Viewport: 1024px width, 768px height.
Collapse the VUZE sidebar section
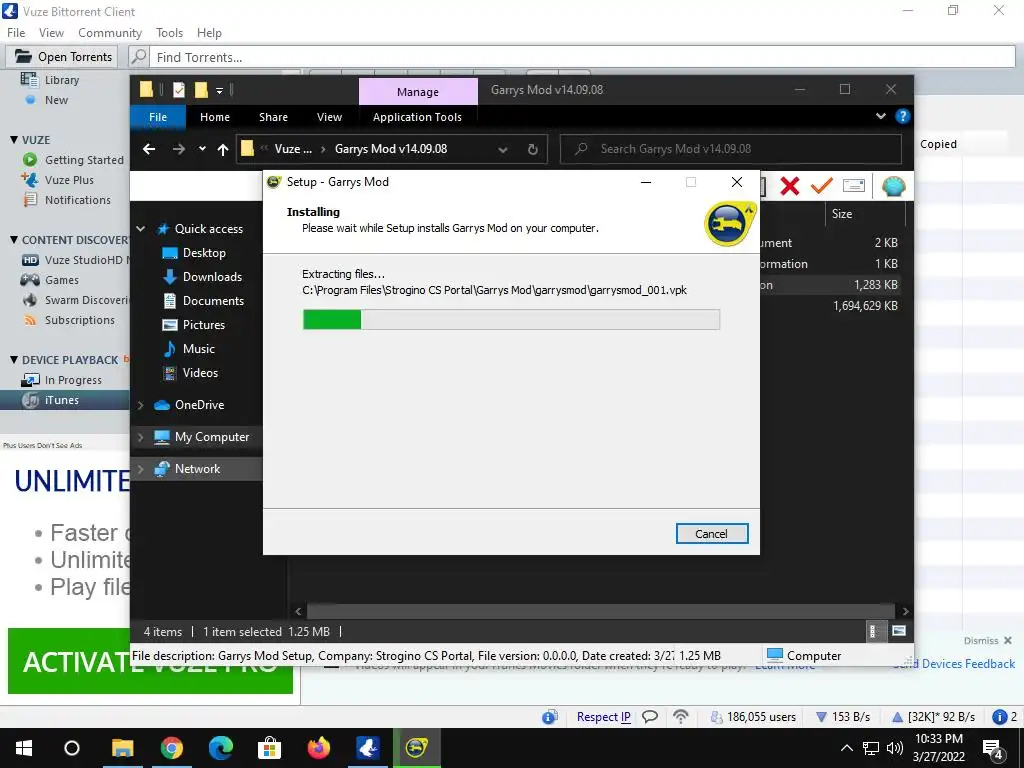pyautogui.click(x=14, y=140)
